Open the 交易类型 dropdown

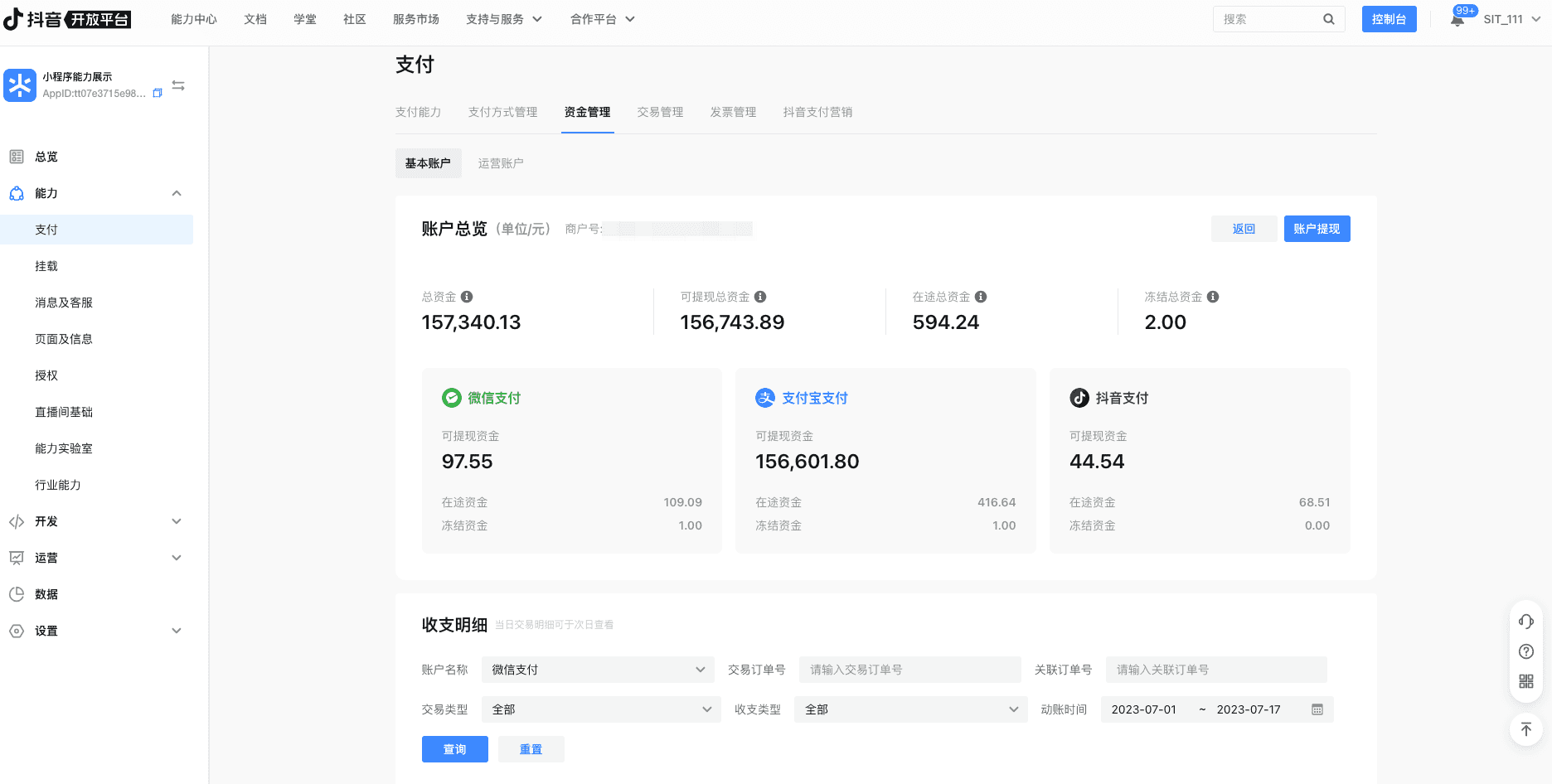pyautogui.click(x=600, y=709)
